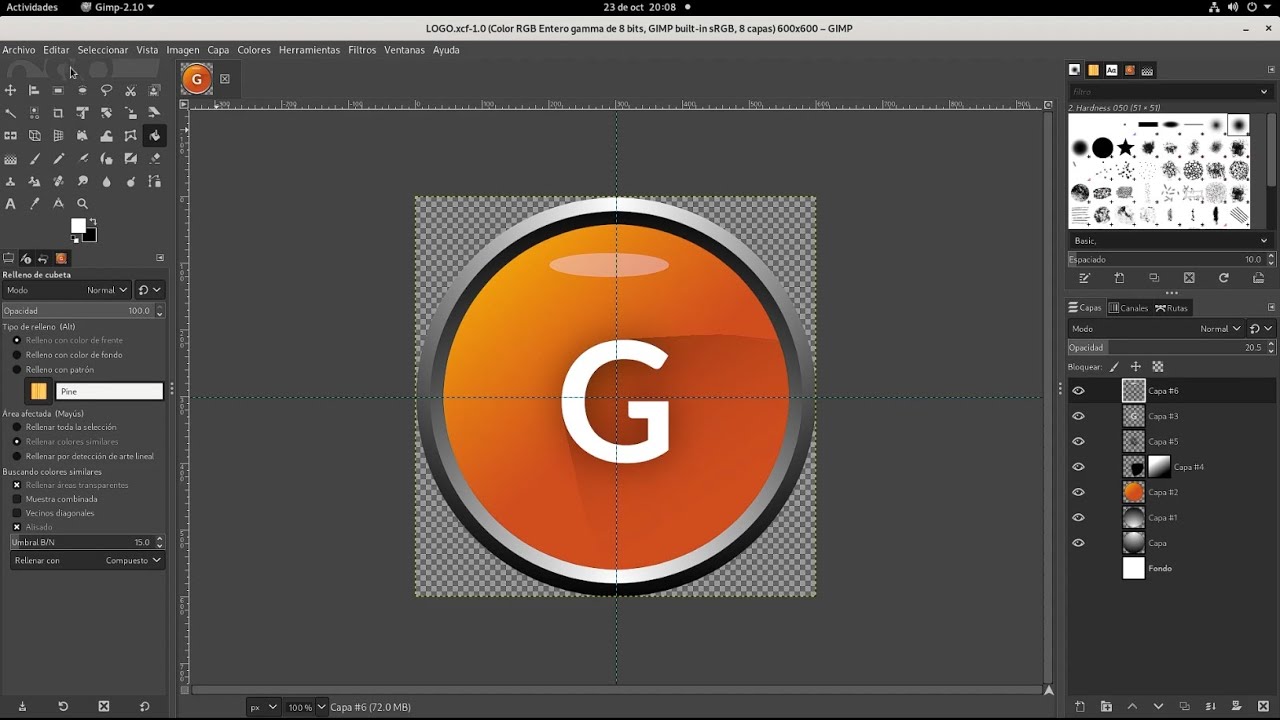Create a new layer in Layers panel
Image resolution: width=1280 pixels, height=720 pixels.
(1080, 707)
